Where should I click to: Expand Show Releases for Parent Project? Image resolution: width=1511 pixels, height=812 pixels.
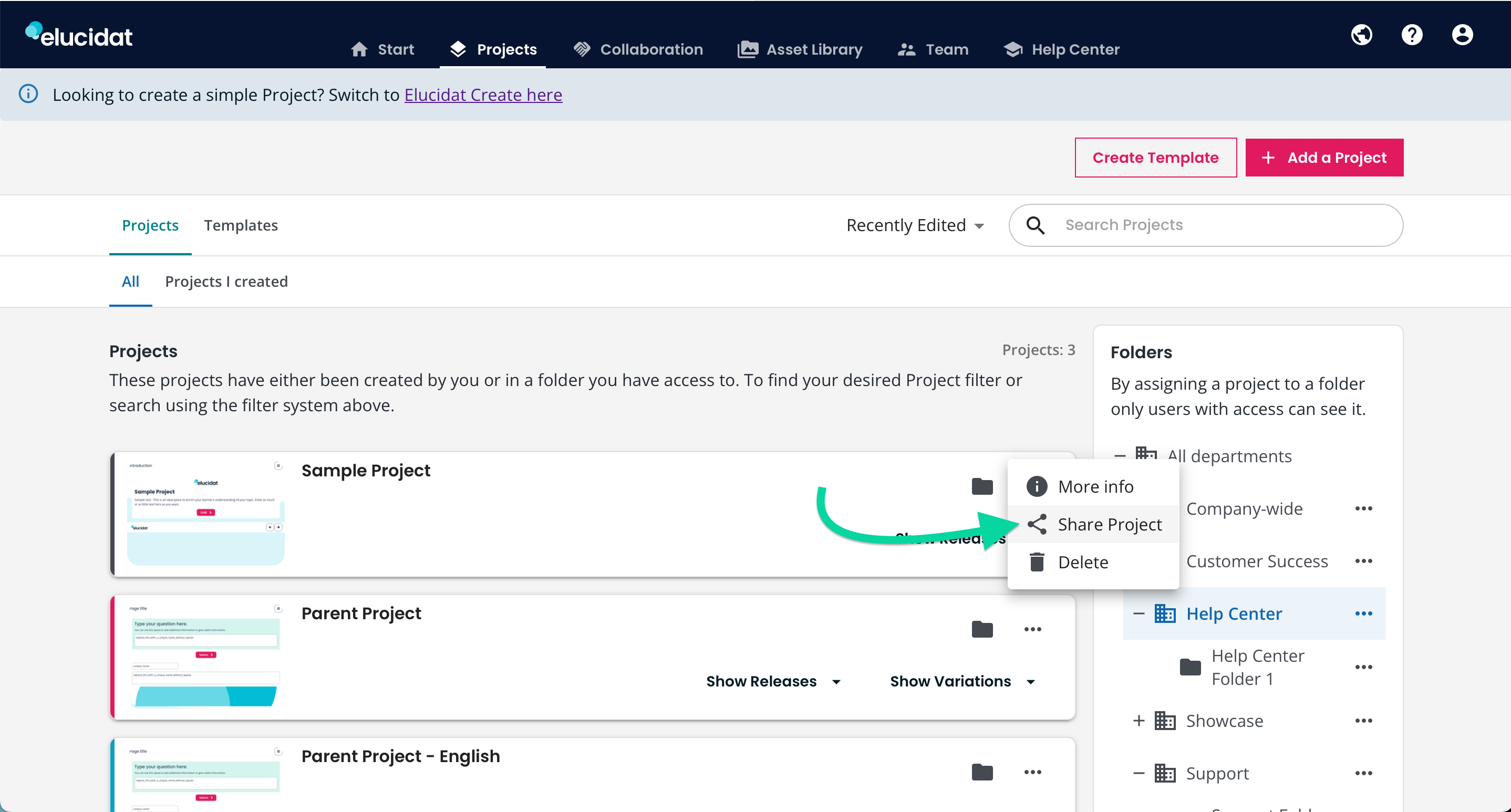(x=774, y=681)
